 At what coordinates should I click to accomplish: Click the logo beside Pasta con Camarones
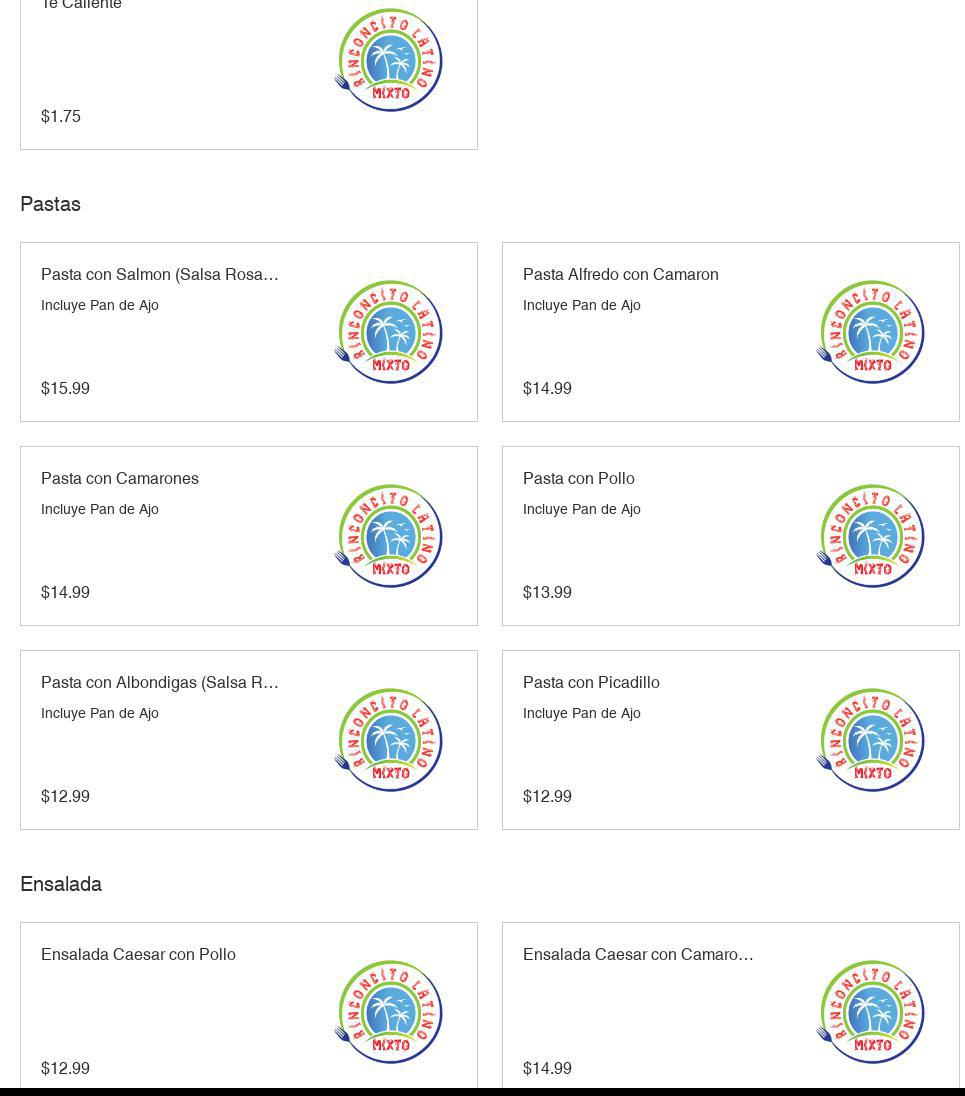coord(388,536)
